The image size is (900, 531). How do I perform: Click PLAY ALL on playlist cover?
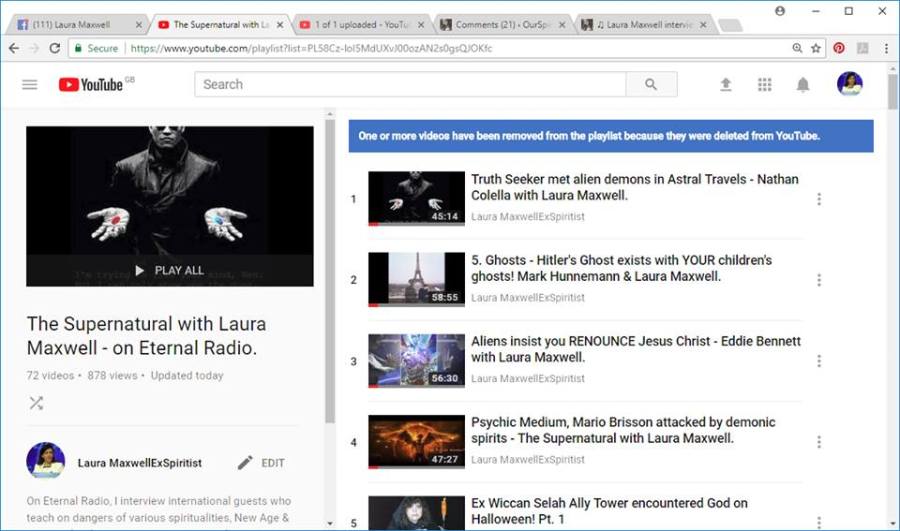click(170, 270)
